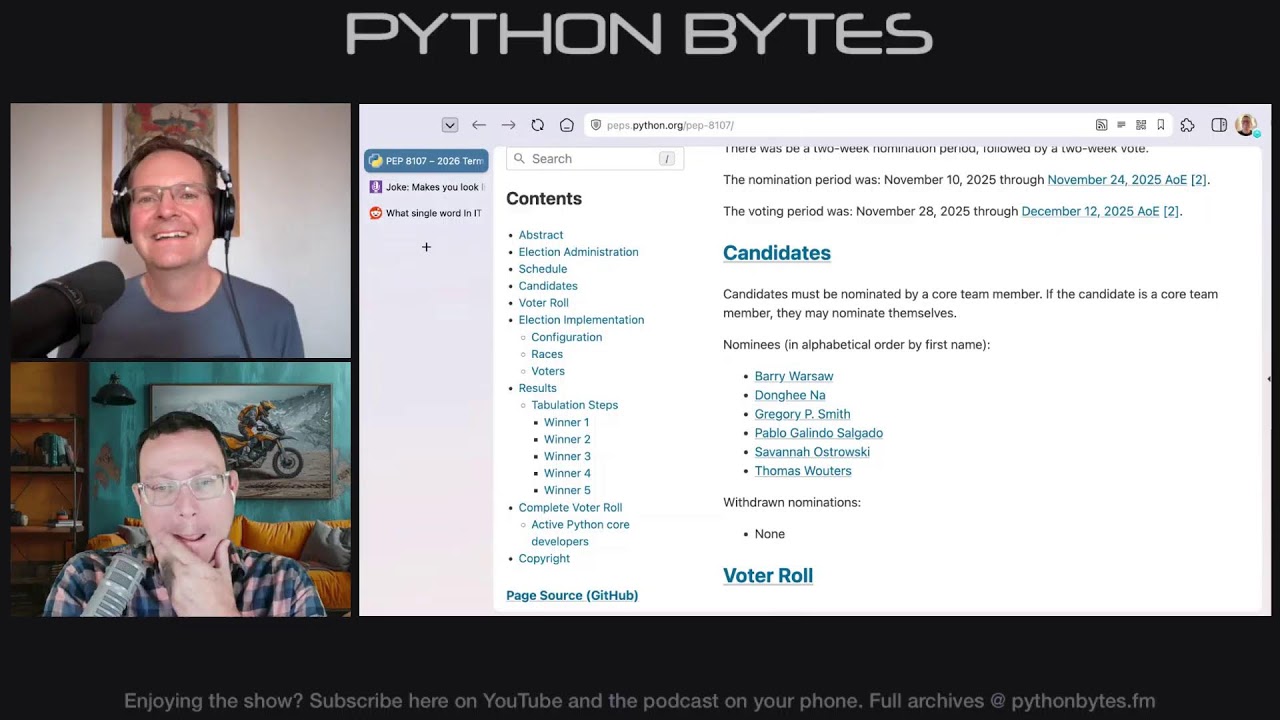1280x720 pixels.
Task: Open December 12, 2025 AoE link
Action: click(x=1090, y=211)
